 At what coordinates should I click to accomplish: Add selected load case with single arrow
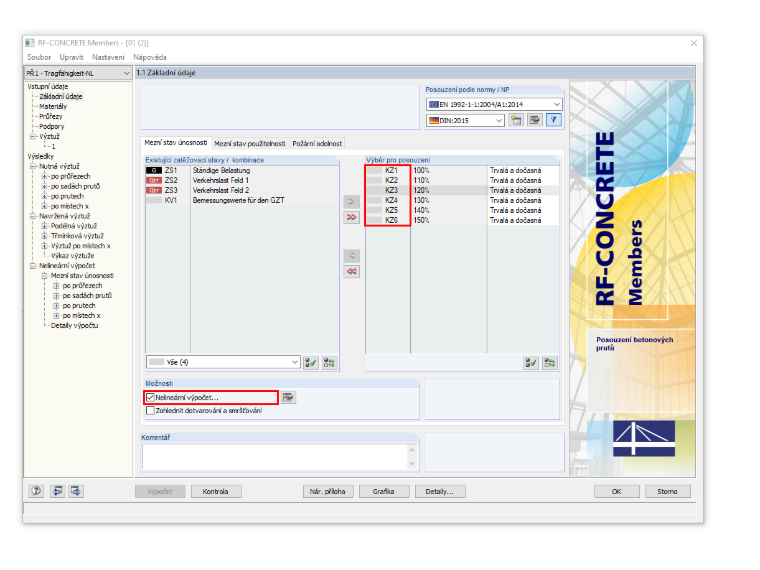[x=351, y=201]
